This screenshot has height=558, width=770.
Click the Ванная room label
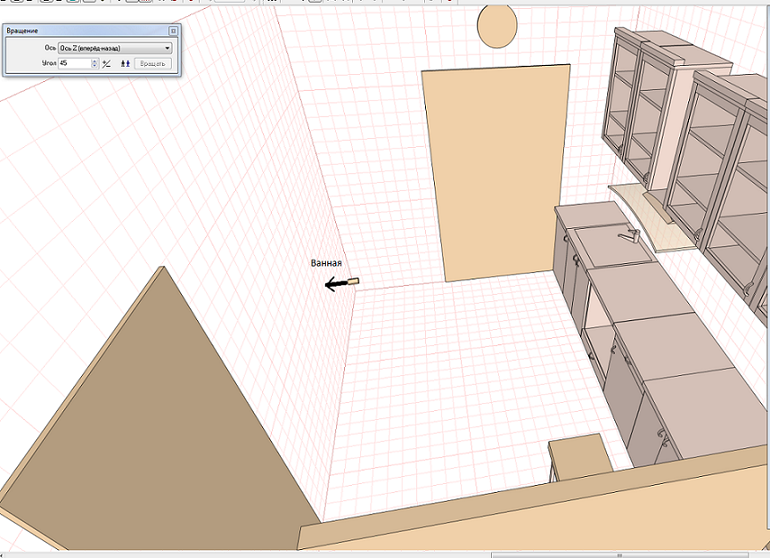(x=326, y=263)
